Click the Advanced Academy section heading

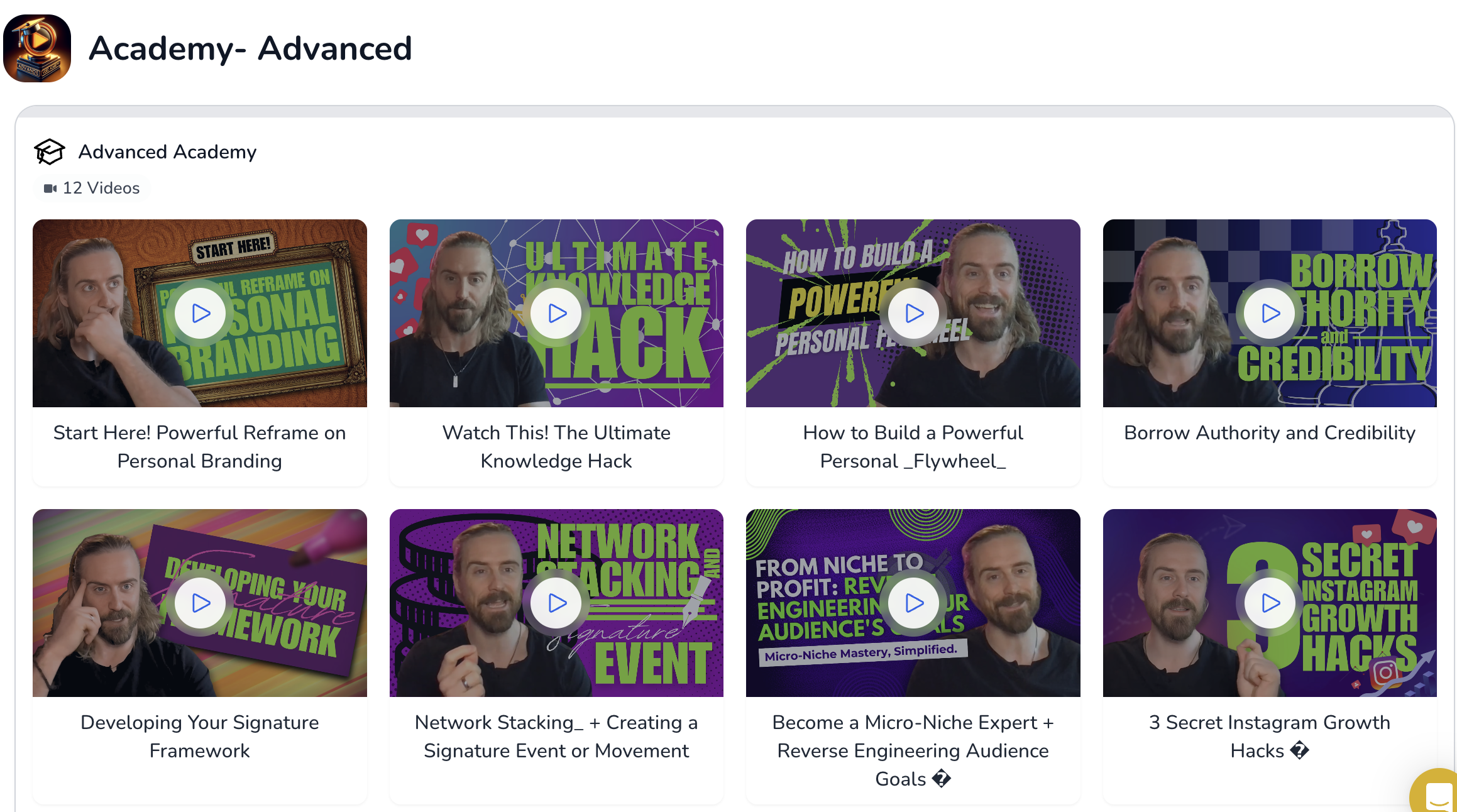167,151
